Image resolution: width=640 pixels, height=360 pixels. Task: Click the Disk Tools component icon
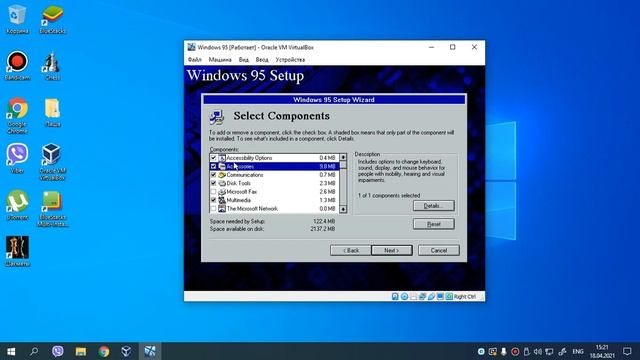point(222,183)
